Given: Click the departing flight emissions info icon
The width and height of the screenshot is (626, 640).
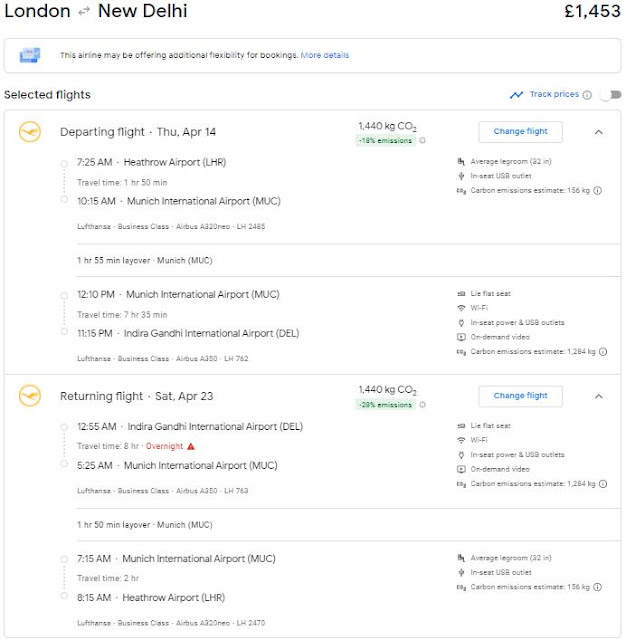Looking at the screenshot, I should [x=422, y=140].
